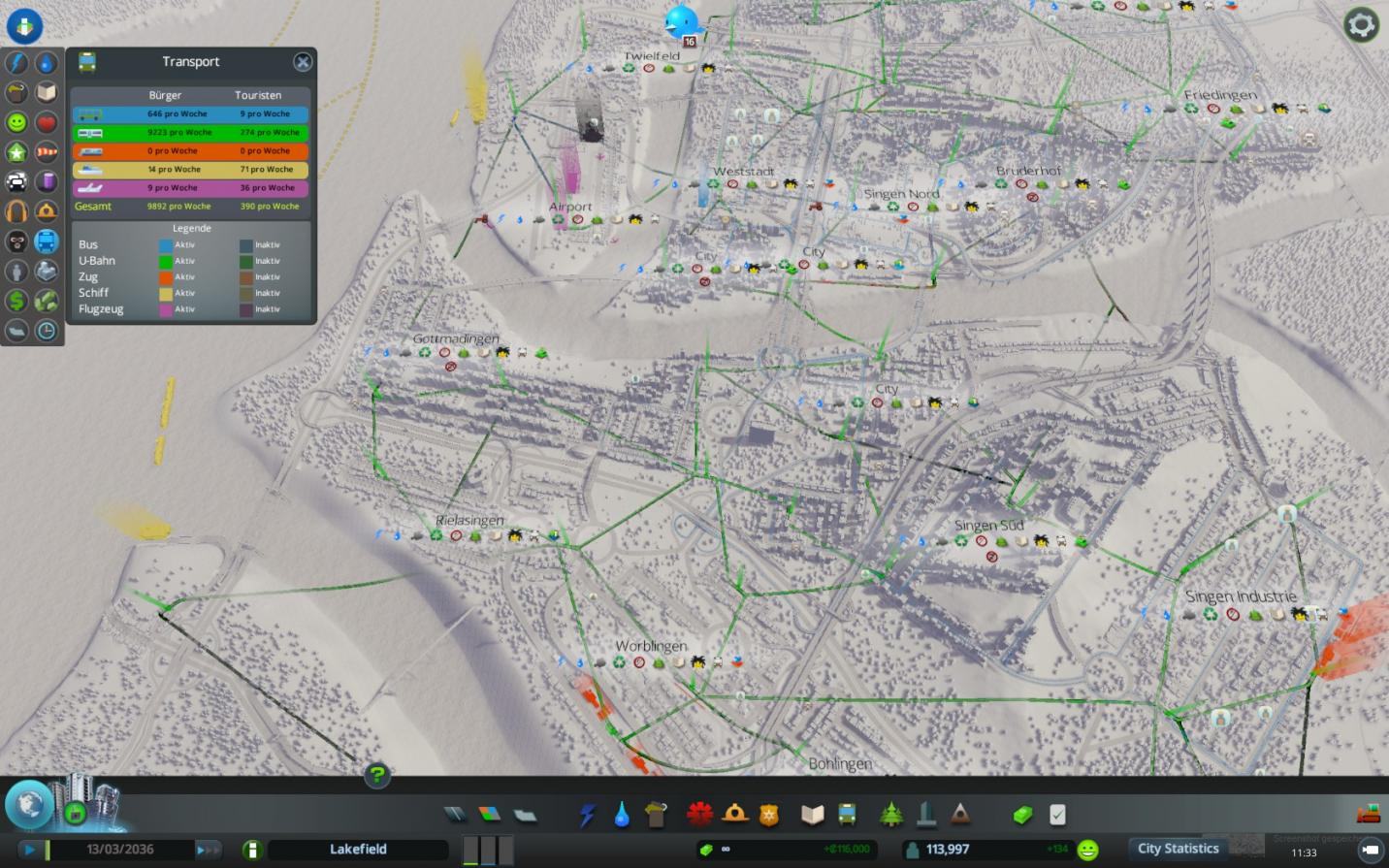Open the Healthcare build menu
1389x868 pixels.
tap(699, 815)
